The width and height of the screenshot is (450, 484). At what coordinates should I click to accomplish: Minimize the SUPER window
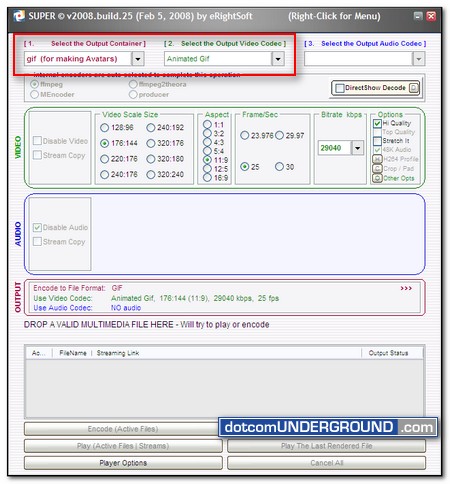tap(418, 16)
